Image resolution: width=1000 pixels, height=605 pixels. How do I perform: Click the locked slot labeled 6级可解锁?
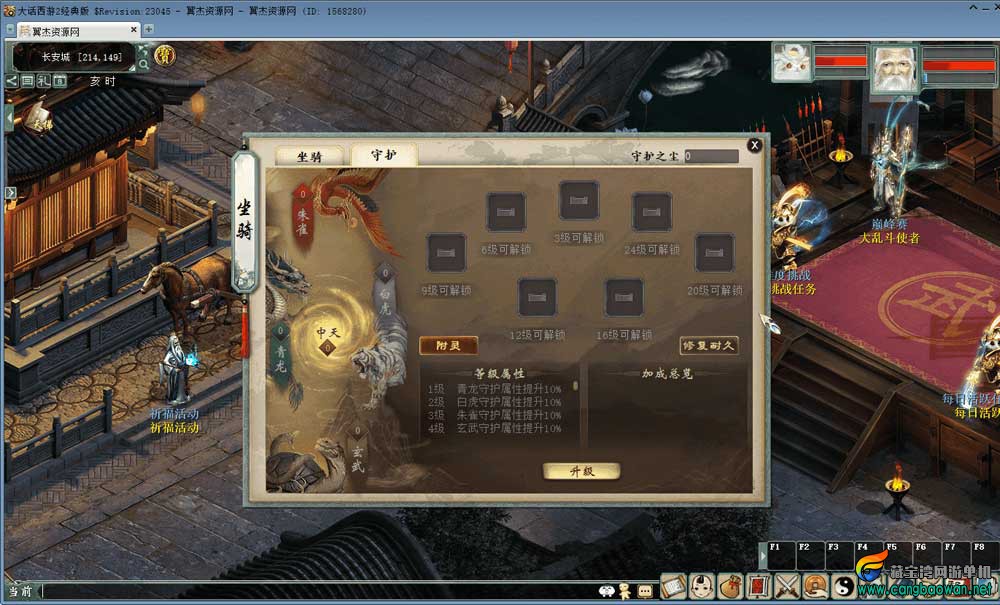pyautogui.click(x=506, y=212)
